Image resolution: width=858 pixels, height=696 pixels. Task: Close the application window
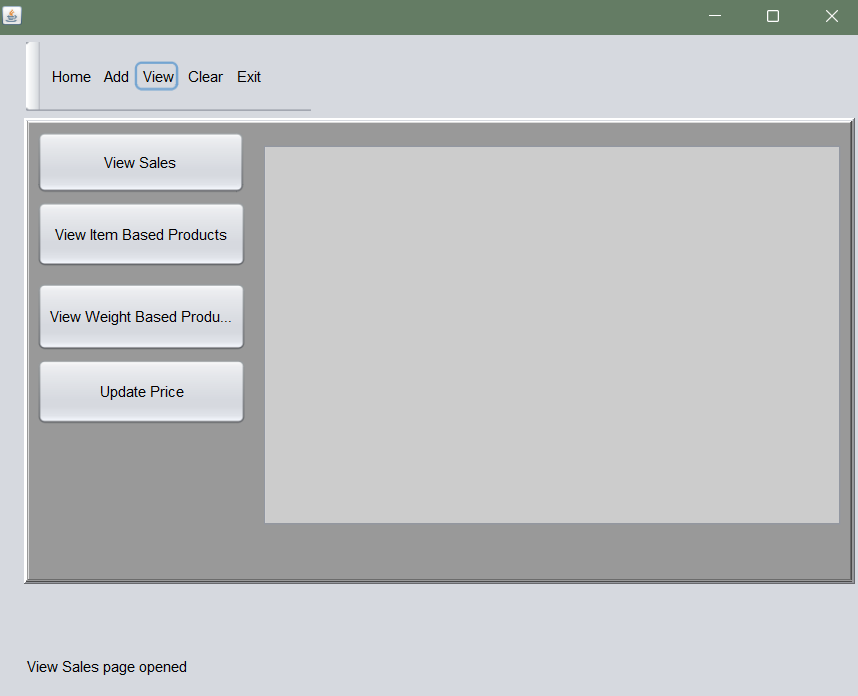pyautogui.click(x=831, y=16)
